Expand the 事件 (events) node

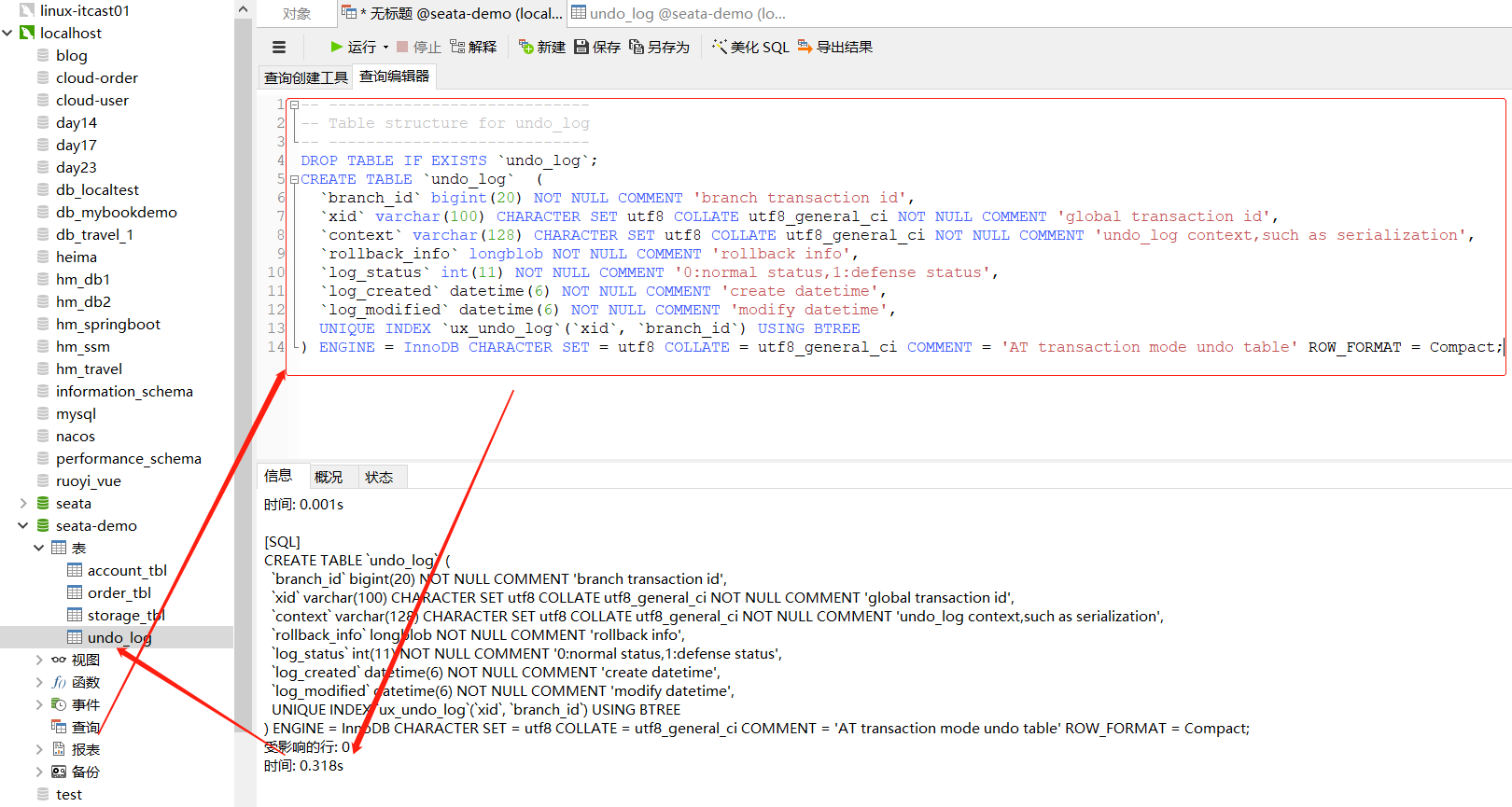click(39, 704)
